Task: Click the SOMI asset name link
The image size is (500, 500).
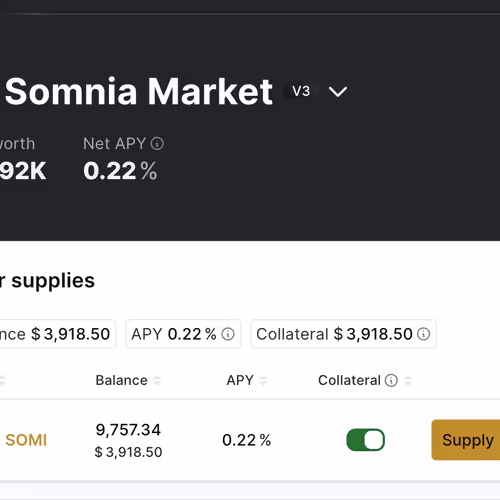Action: (x=26, y=440)
